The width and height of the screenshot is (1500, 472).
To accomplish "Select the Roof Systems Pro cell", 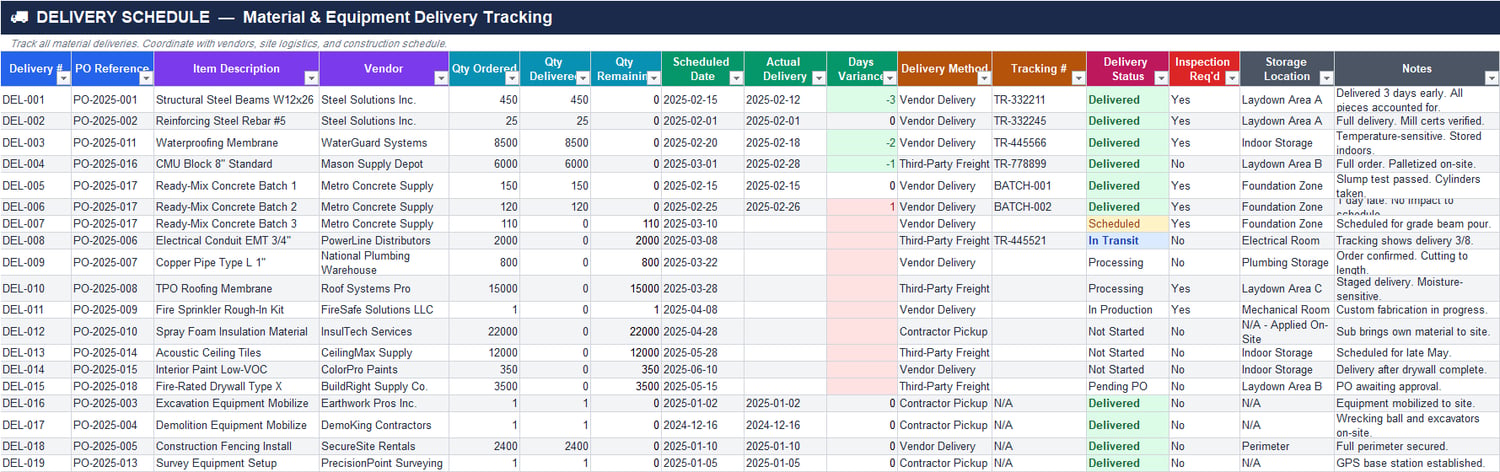I will [384, 289].
